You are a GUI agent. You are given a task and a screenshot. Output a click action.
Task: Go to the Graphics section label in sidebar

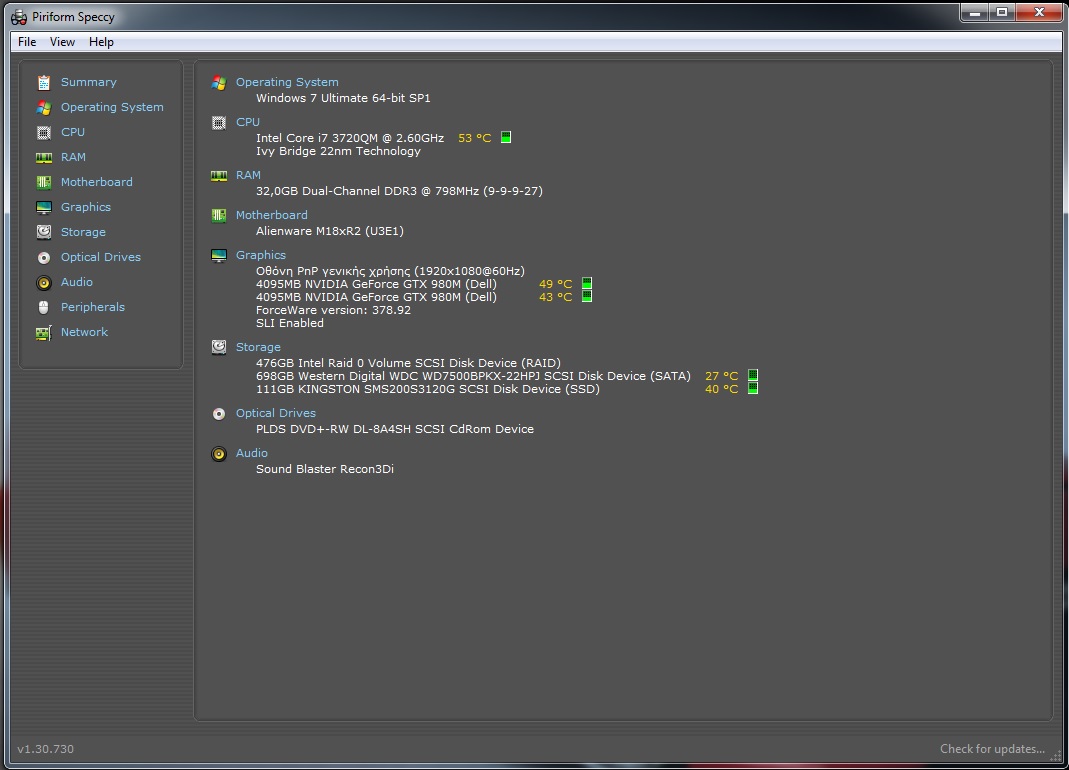[86, 207]
